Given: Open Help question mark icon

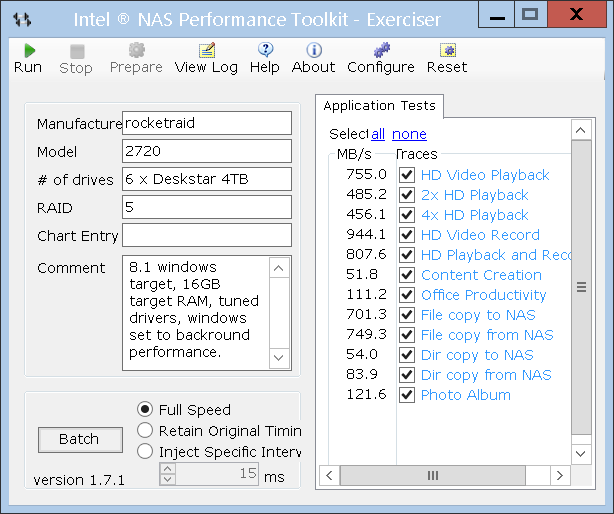Looking at the screenshot, I should [265, 50].
